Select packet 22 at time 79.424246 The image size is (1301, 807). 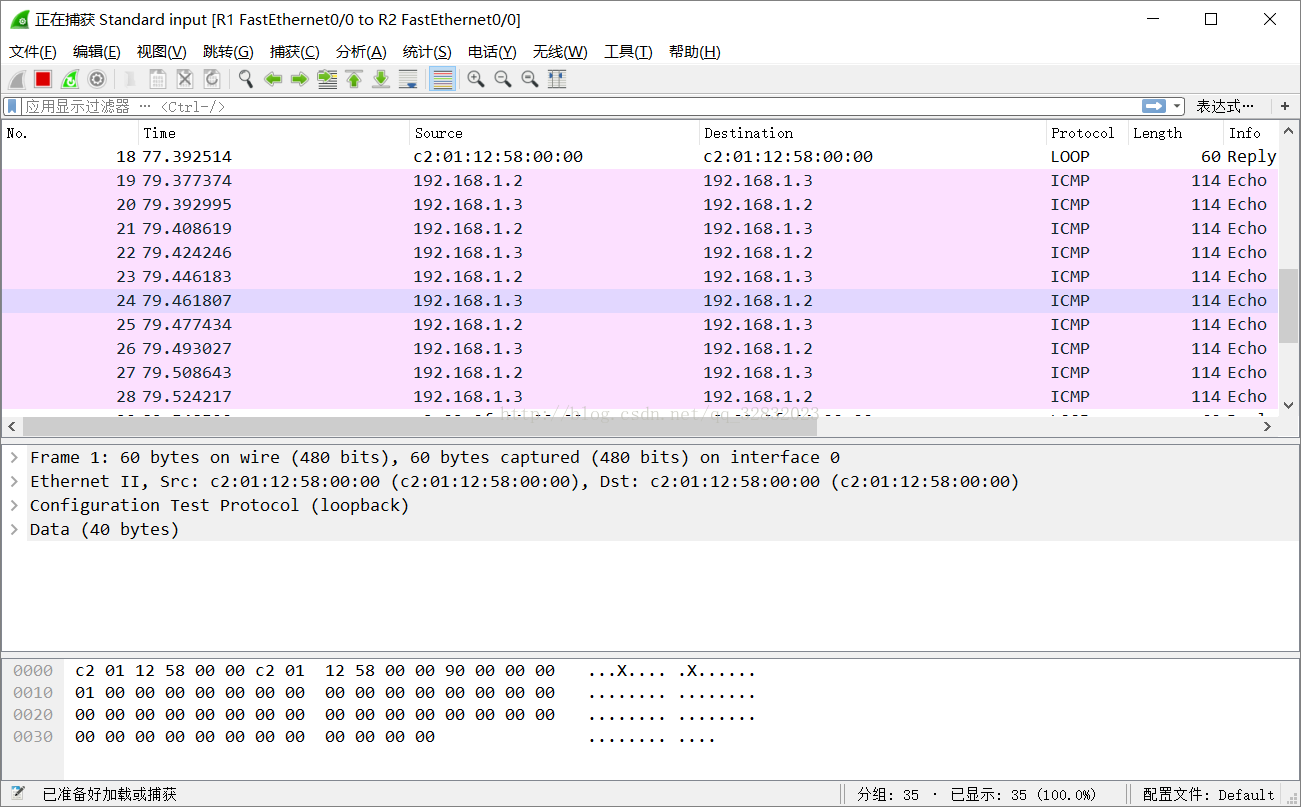(x=640, y=253)
